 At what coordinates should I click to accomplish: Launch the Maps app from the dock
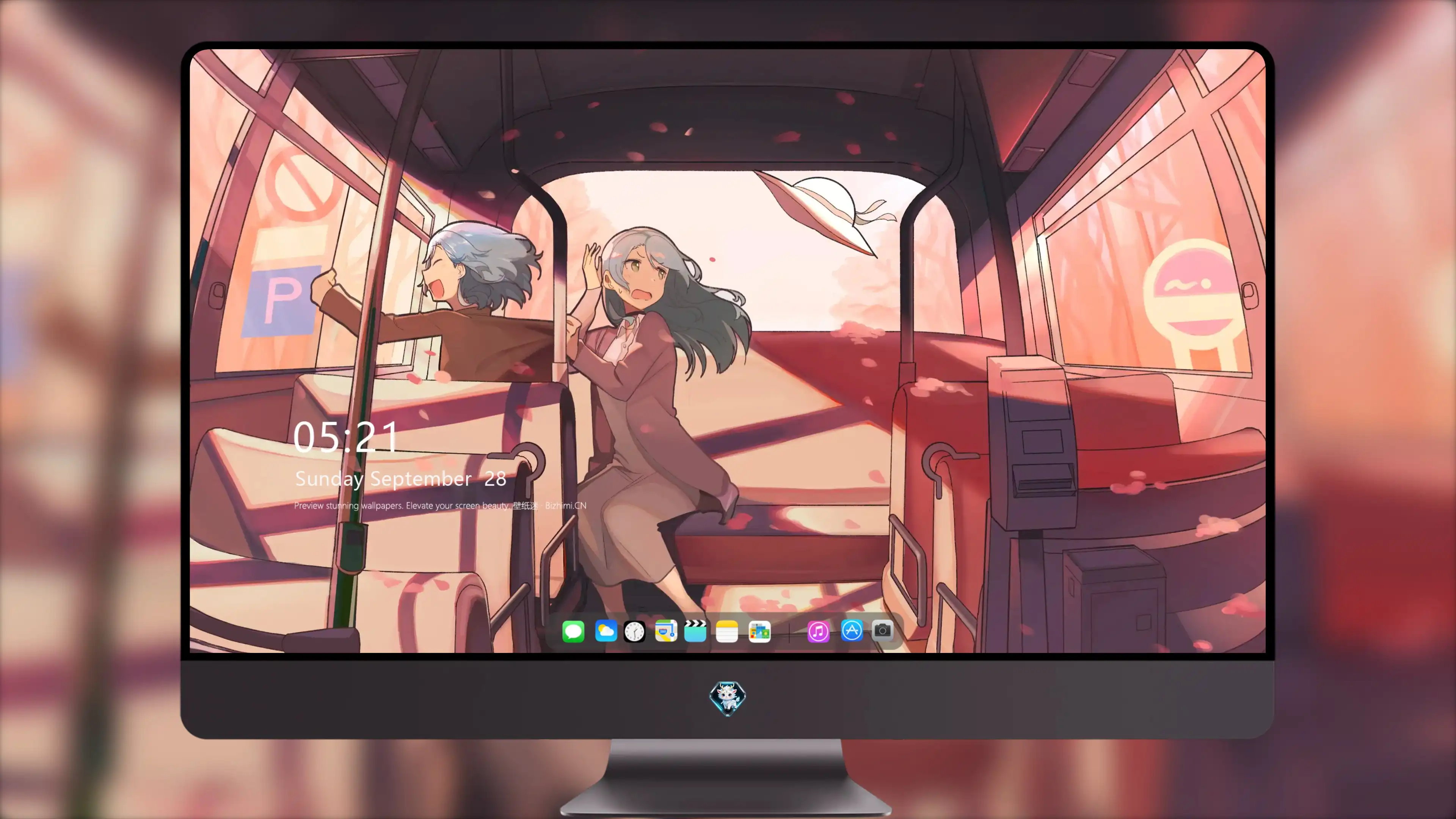tap(666, 631)
